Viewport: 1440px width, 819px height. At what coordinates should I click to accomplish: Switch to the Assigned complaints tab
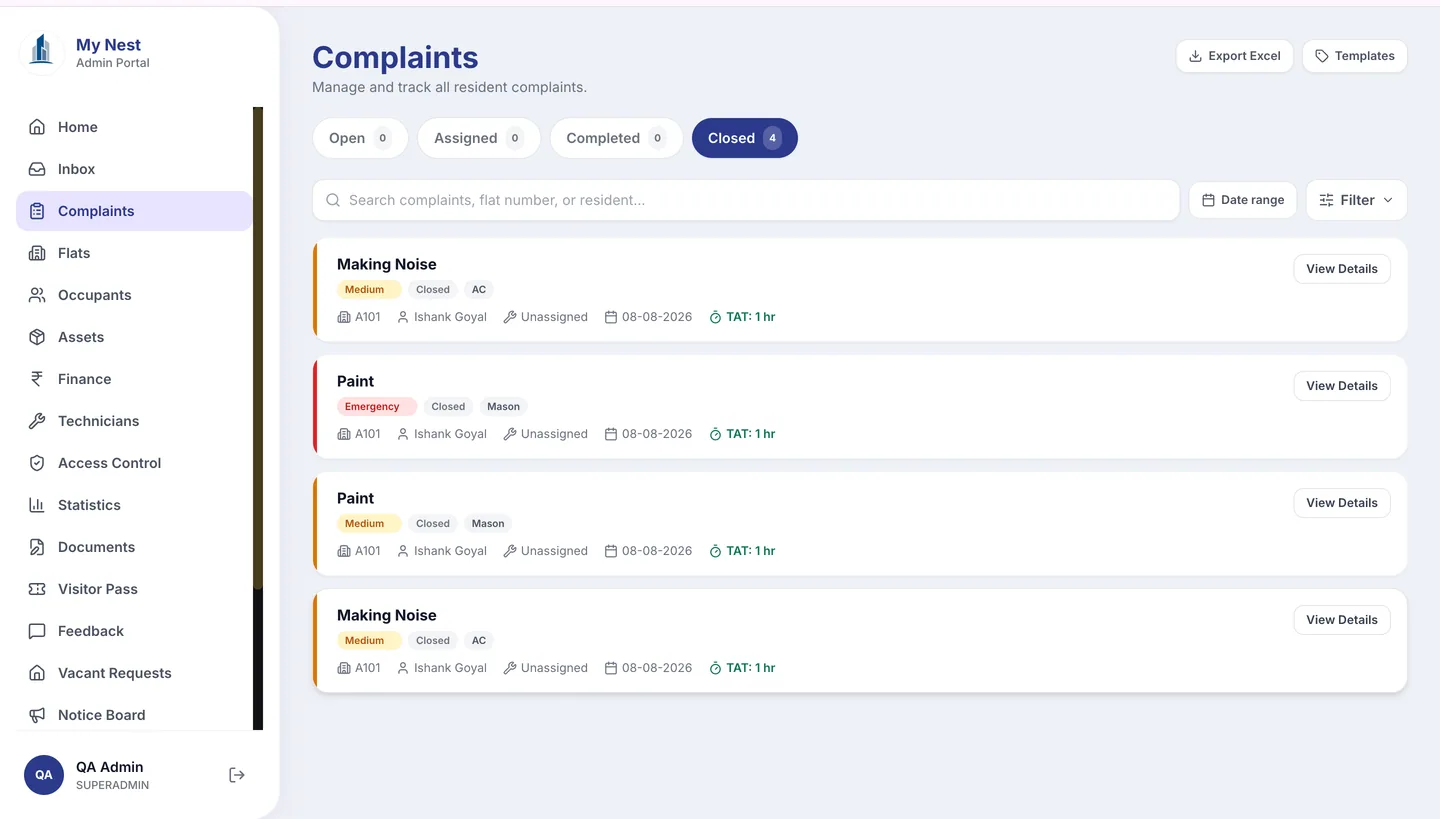tap(479, 138)
